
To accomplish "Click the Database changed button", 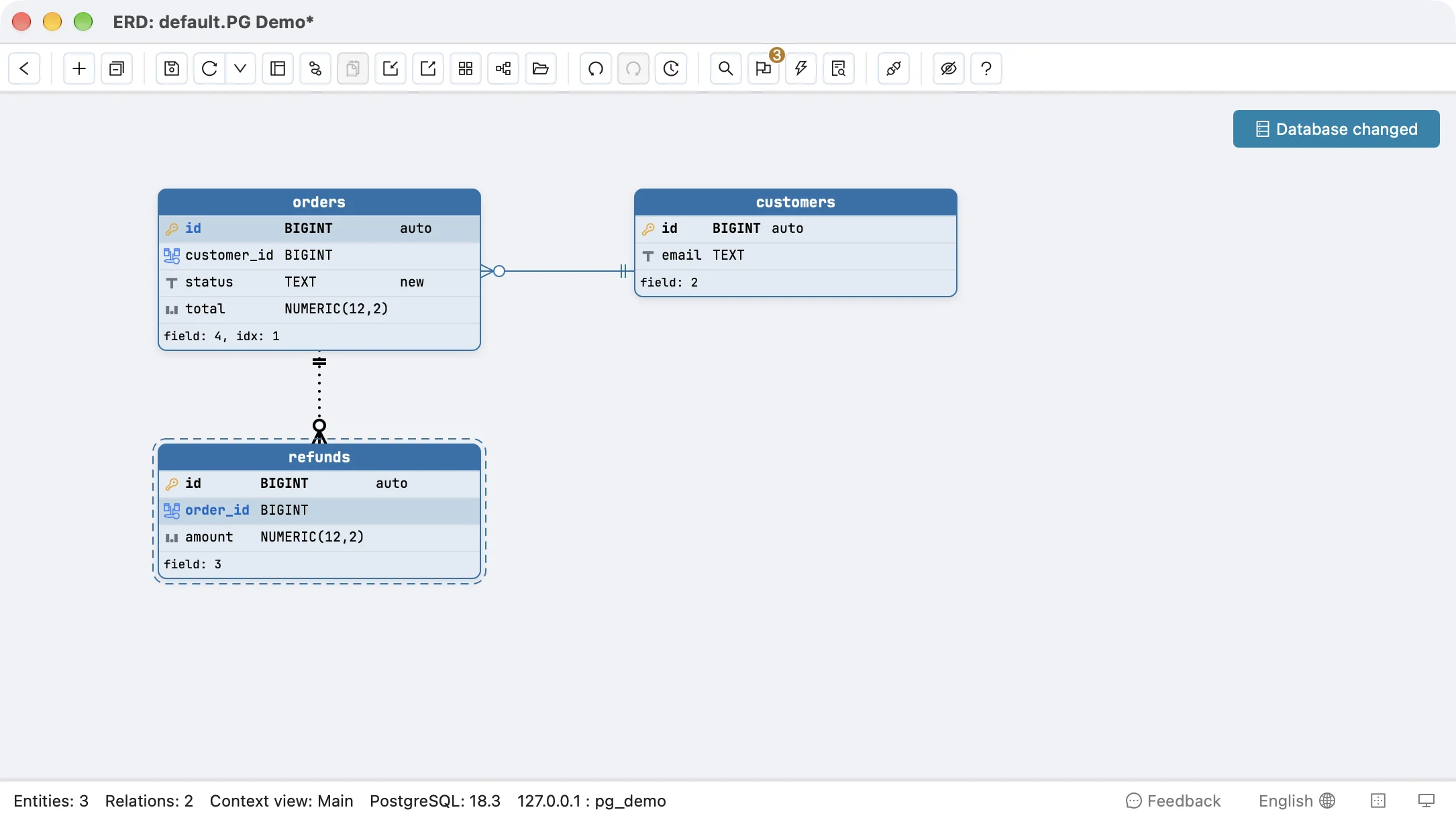I will click(x=1336, y=129).
